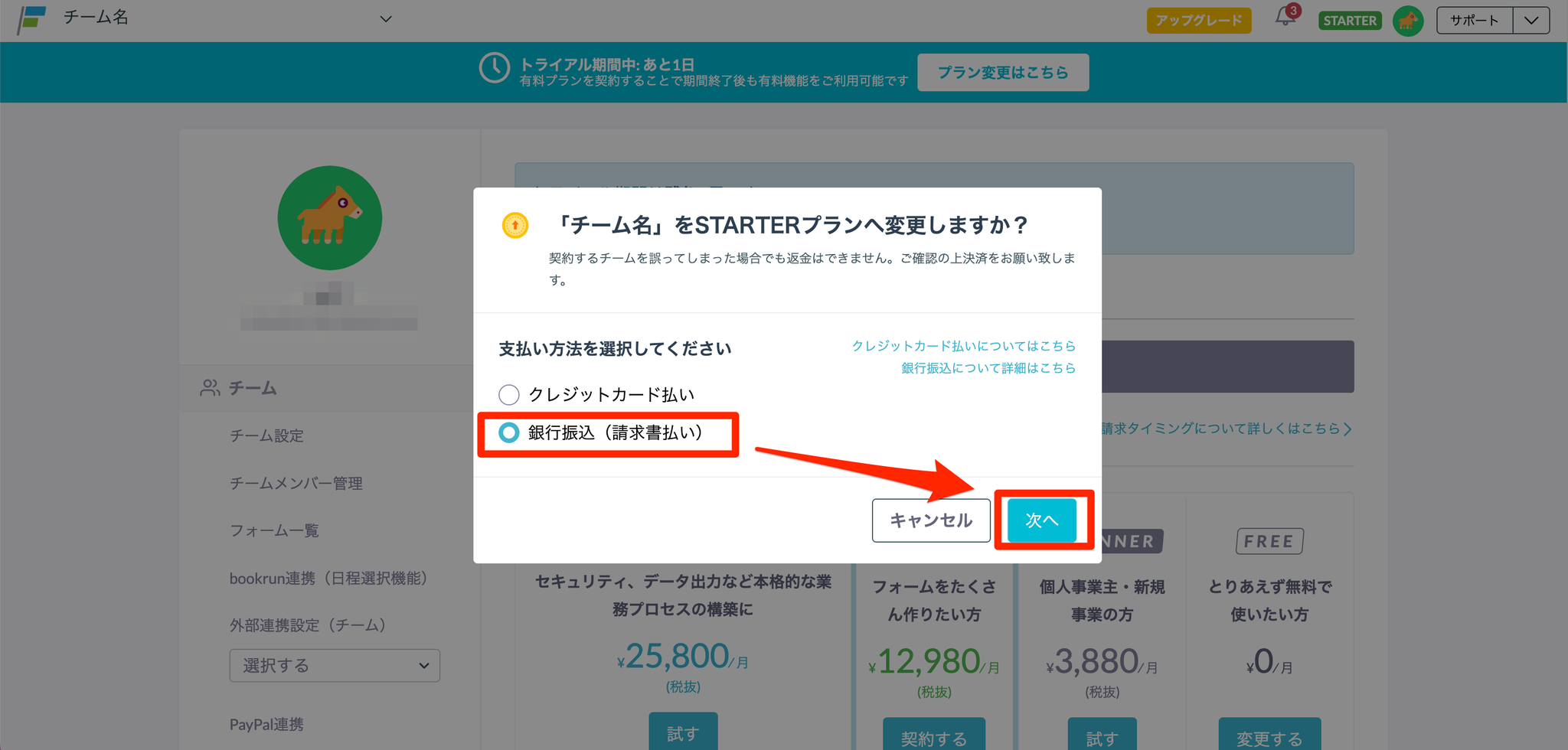Open PayPal連携 in sidebar
The height and width of the screenshot is (750, 1568).
click(x=266, y=725)
